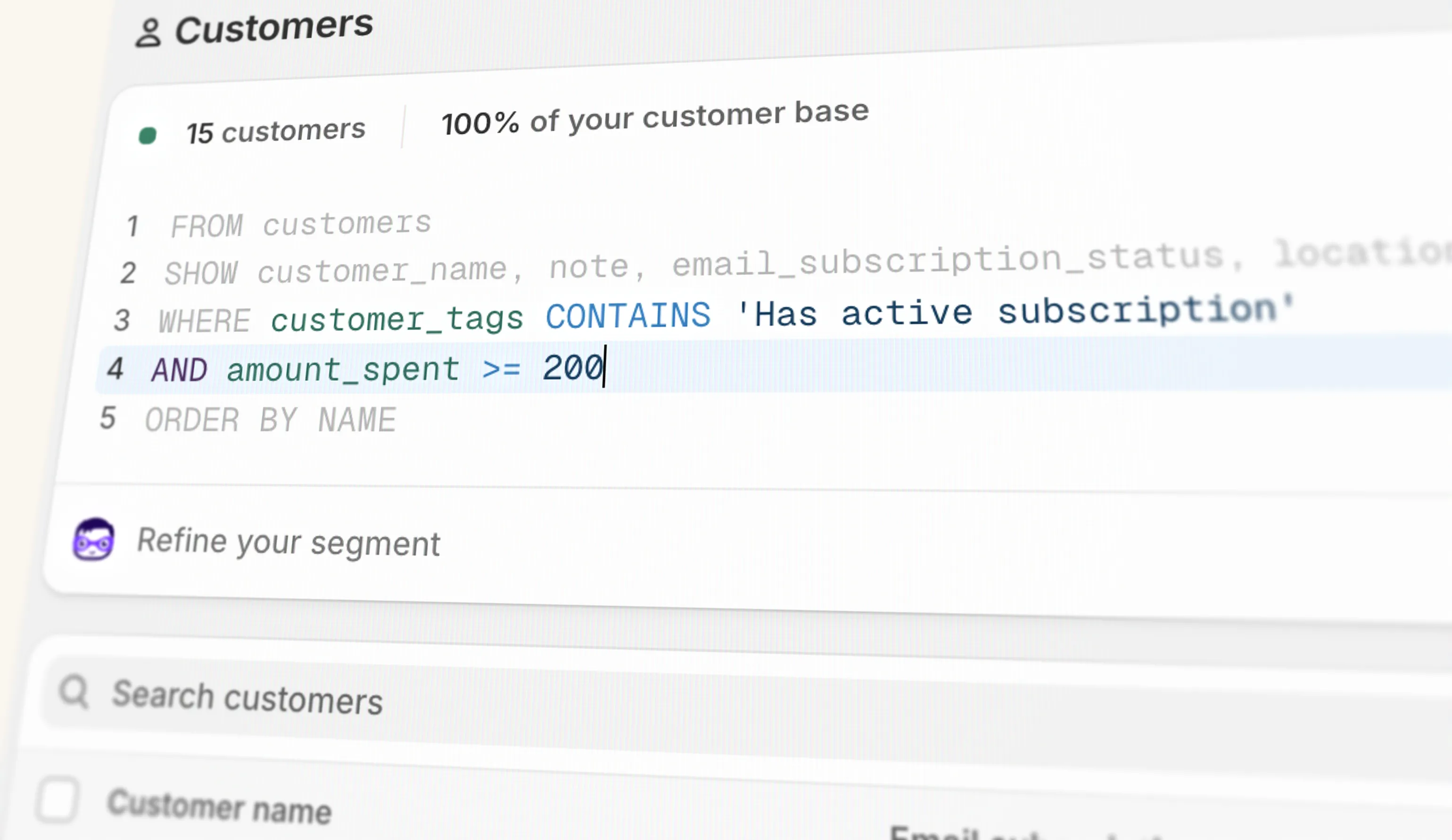Click the 'FROM customers' query line

tap(300, 224)
